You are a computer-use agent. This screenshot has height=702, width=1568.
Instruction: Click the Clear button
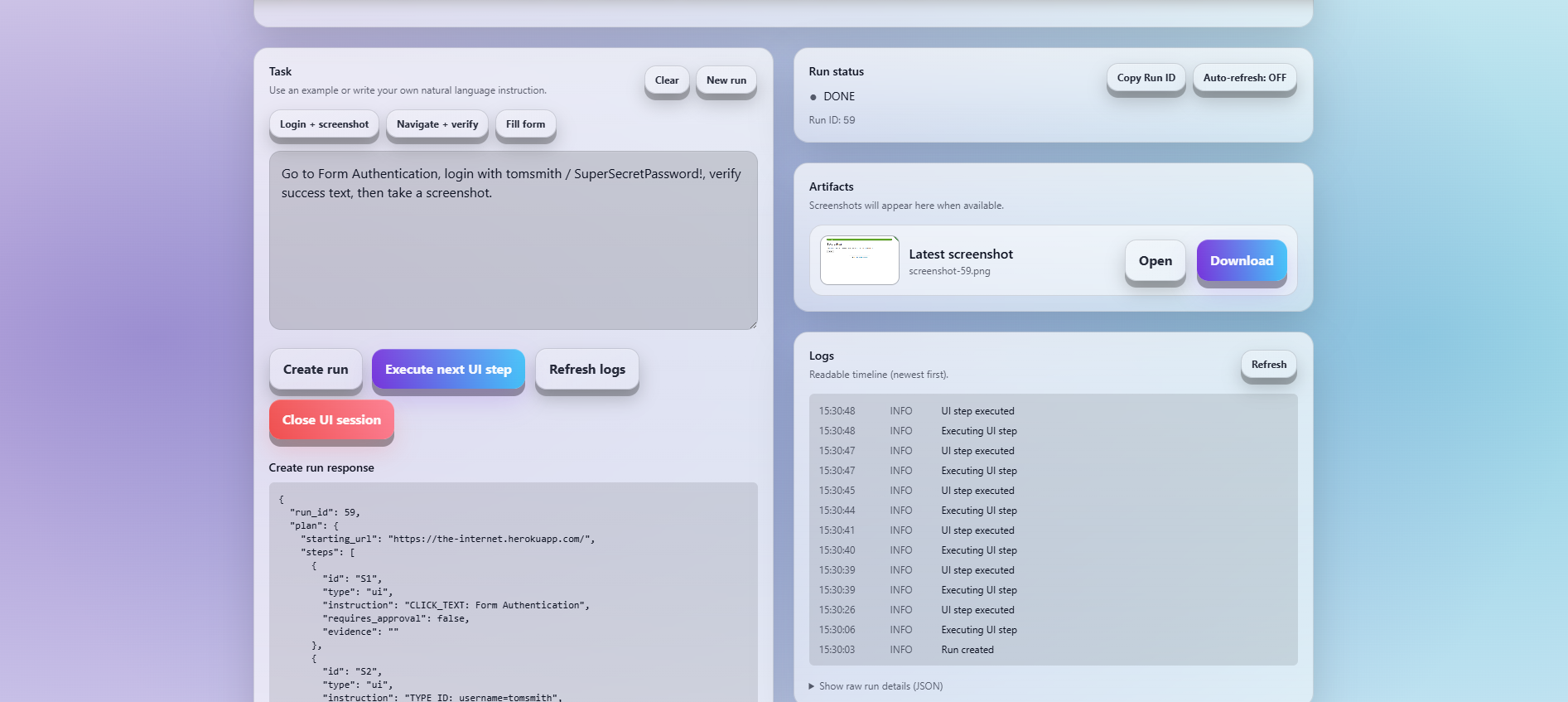(667, 80)
